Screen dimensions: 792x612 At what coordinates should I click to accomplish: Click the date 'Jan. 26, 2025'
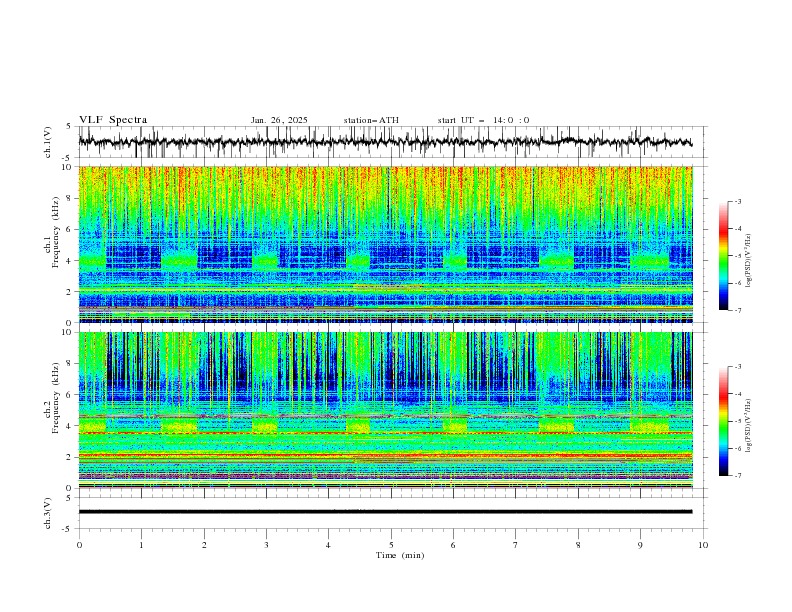coord(279,120)
